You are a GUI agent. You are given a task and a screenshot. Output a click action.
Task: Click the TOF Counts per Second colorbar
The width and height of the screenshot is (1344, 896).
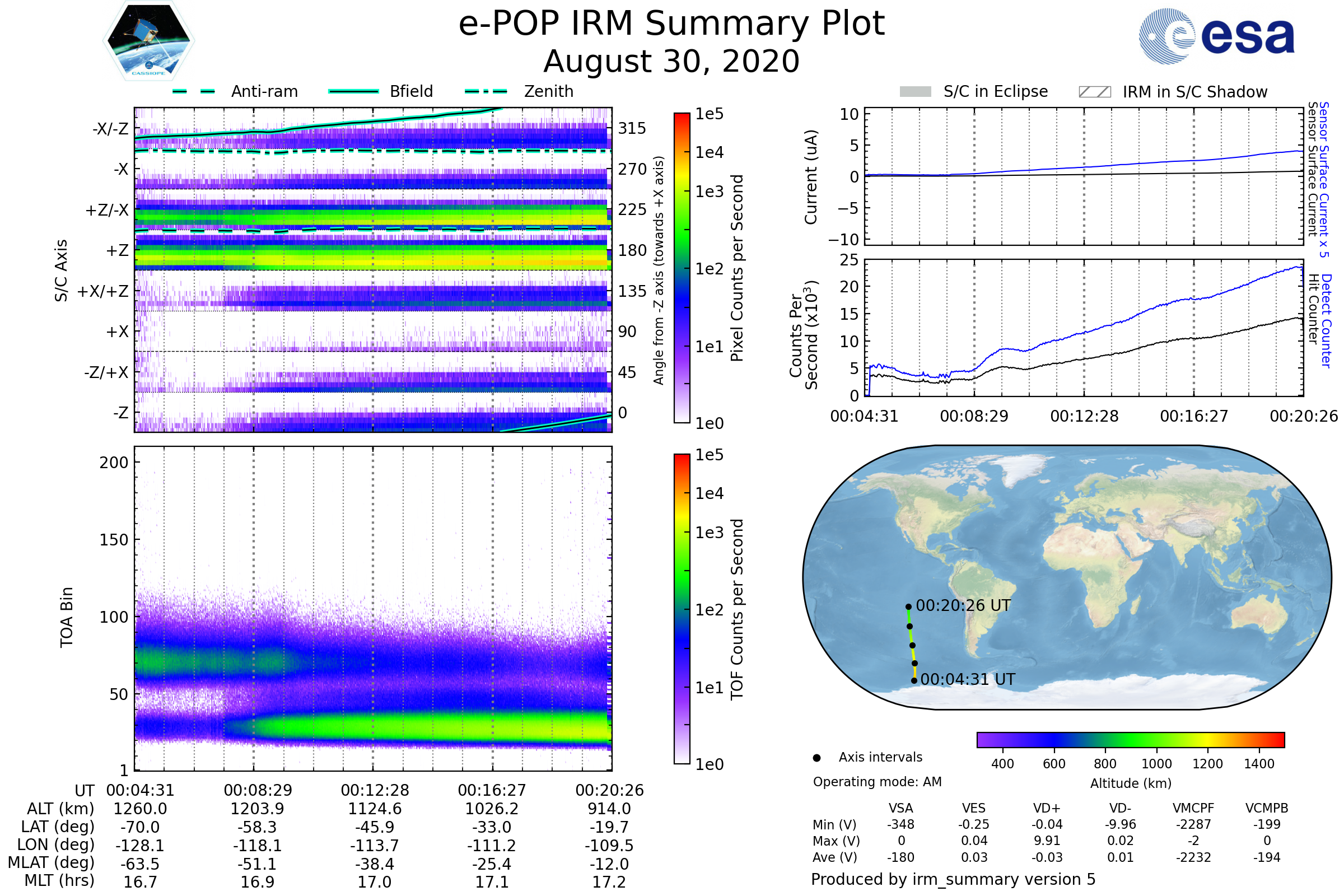682,609
